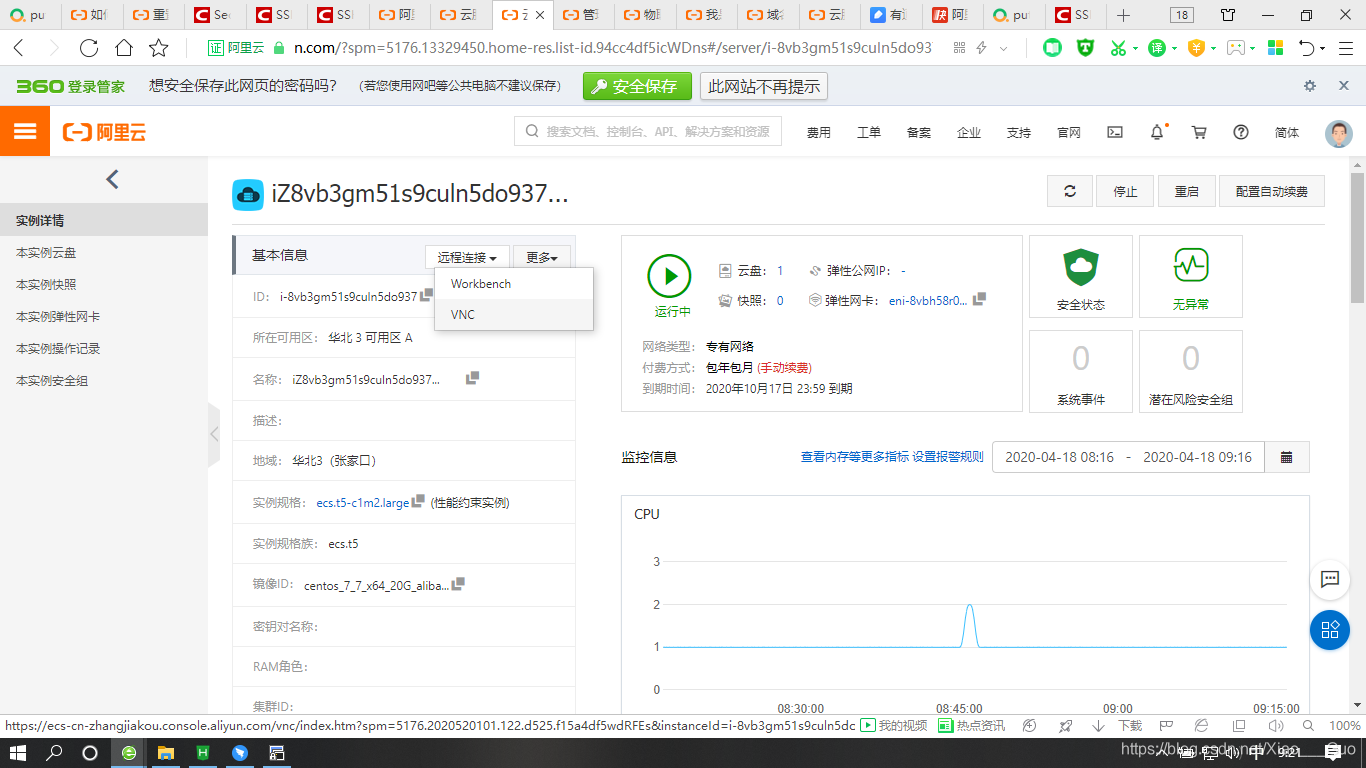Click the page vertical scrollbar
Image resolution: width=1366 pixels, height=768 pixels.
click(x=1358, y=238)
